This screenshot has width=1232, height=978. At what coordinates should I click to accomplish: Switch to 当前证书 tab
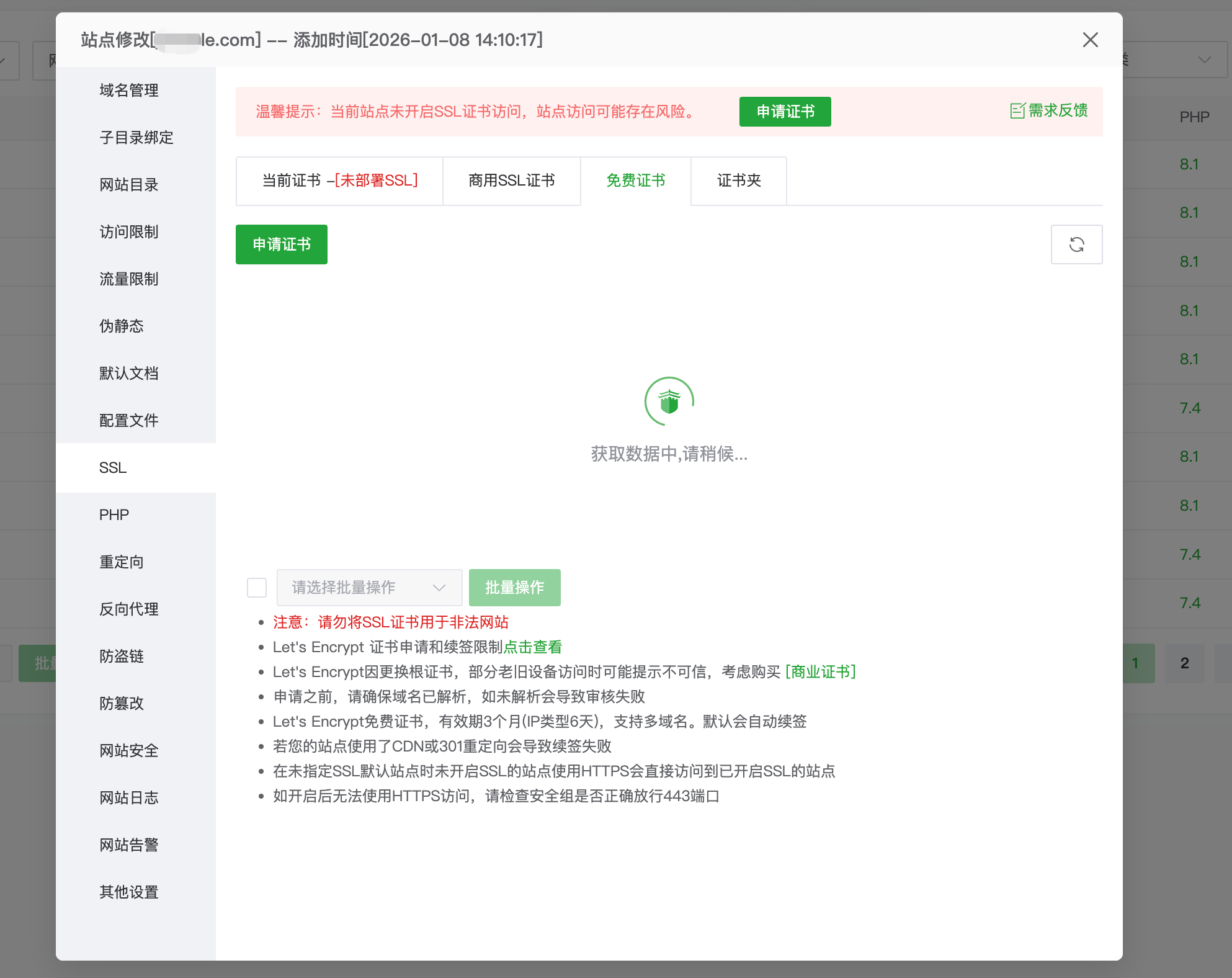[339, 181]
